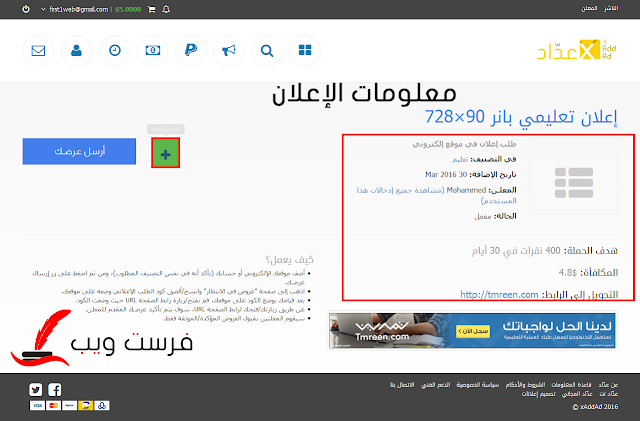The image size is (640, 421).
Task: Open سياسة الخصوصية footer link
Action: [478, 385]
